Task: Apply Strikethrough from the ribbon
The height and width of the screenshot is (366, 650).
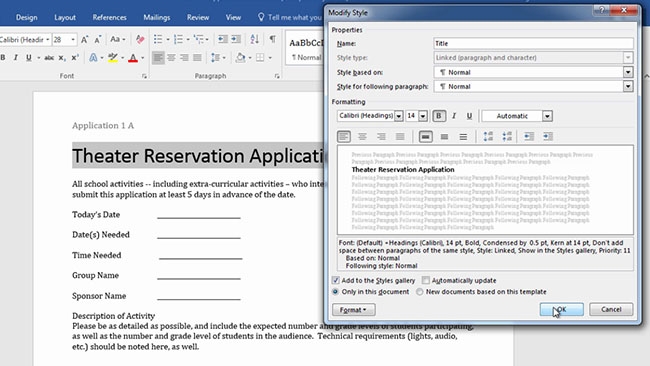Action: coord(49,58)
